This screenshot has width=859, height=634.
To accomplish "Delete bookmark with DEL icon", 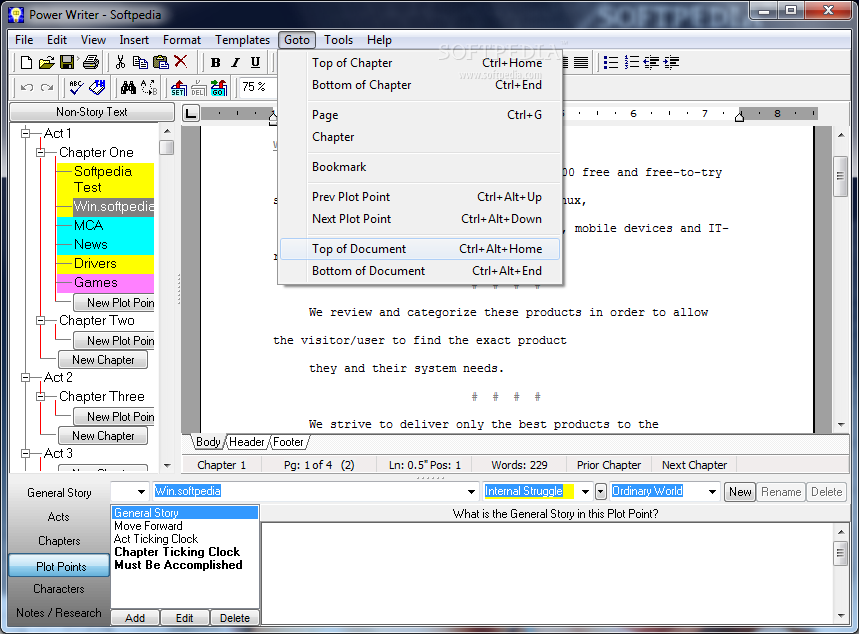I will pos(198,88).
